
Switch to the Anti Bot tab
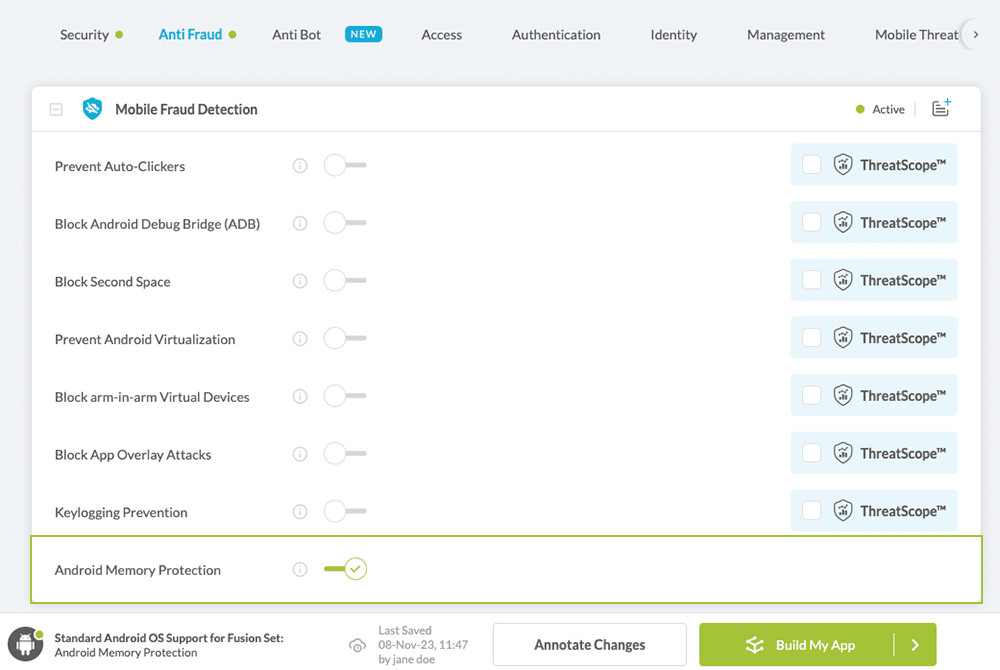[297, 35]
